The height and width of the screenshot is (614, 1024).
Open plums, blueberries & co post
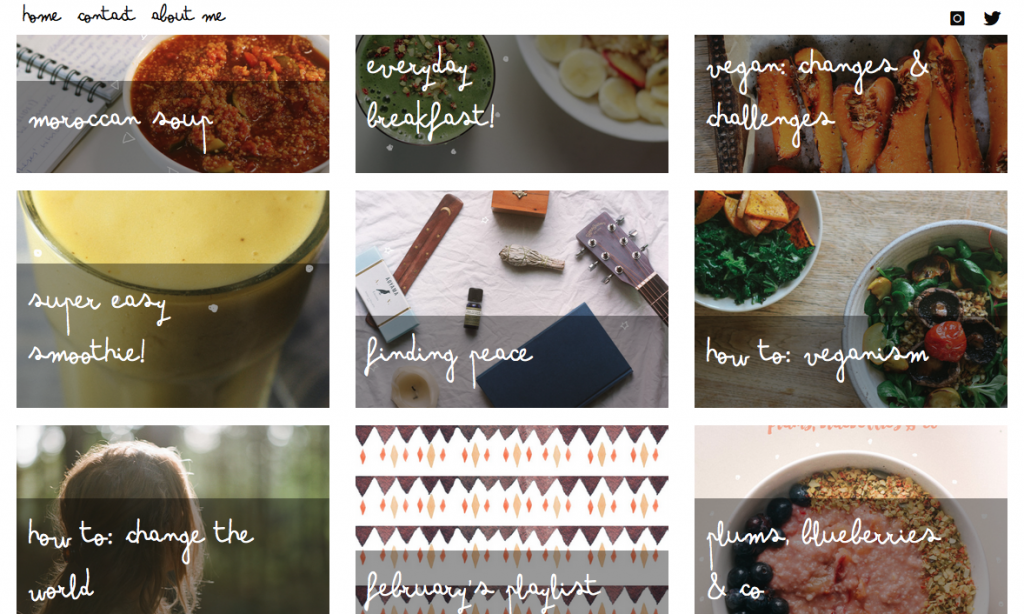(851, 520)
